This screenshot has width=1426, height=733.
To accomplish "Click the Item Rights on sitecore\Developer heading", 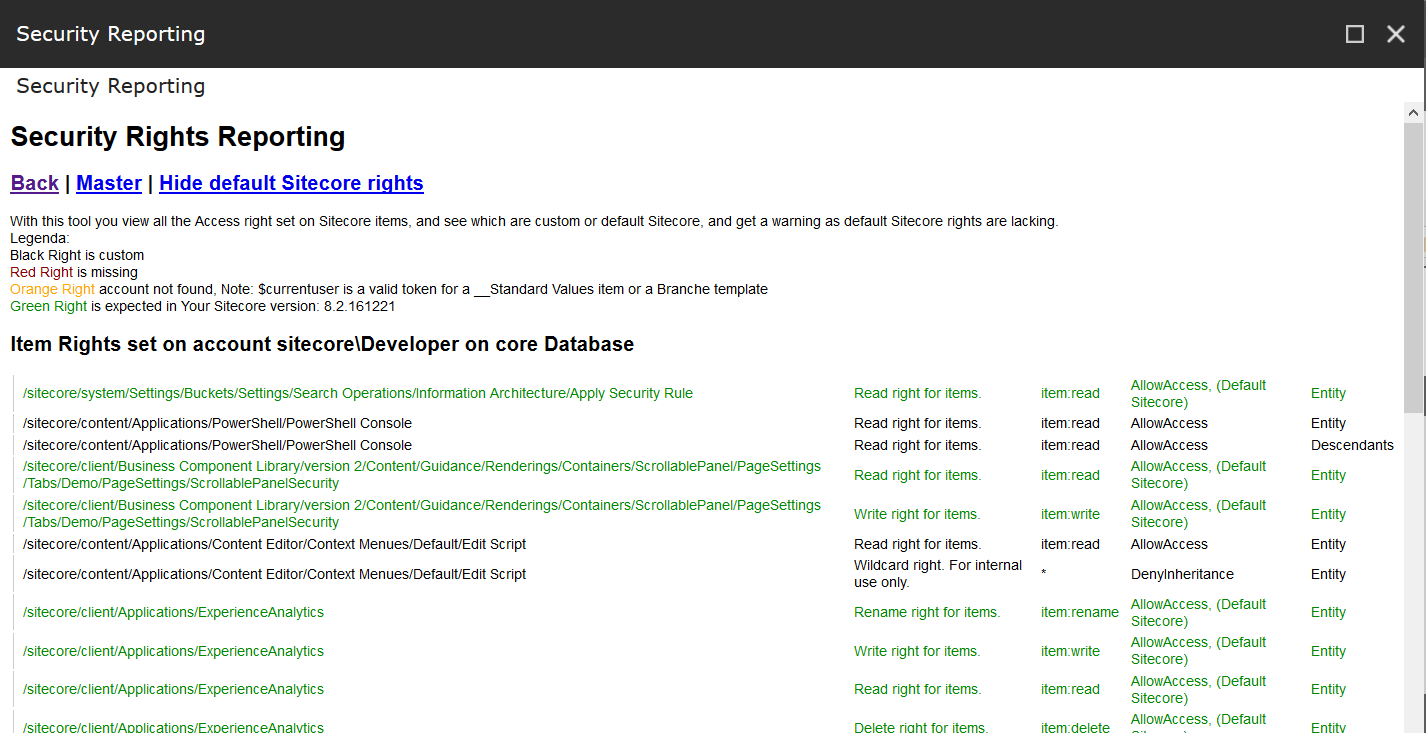I will 322,344.
